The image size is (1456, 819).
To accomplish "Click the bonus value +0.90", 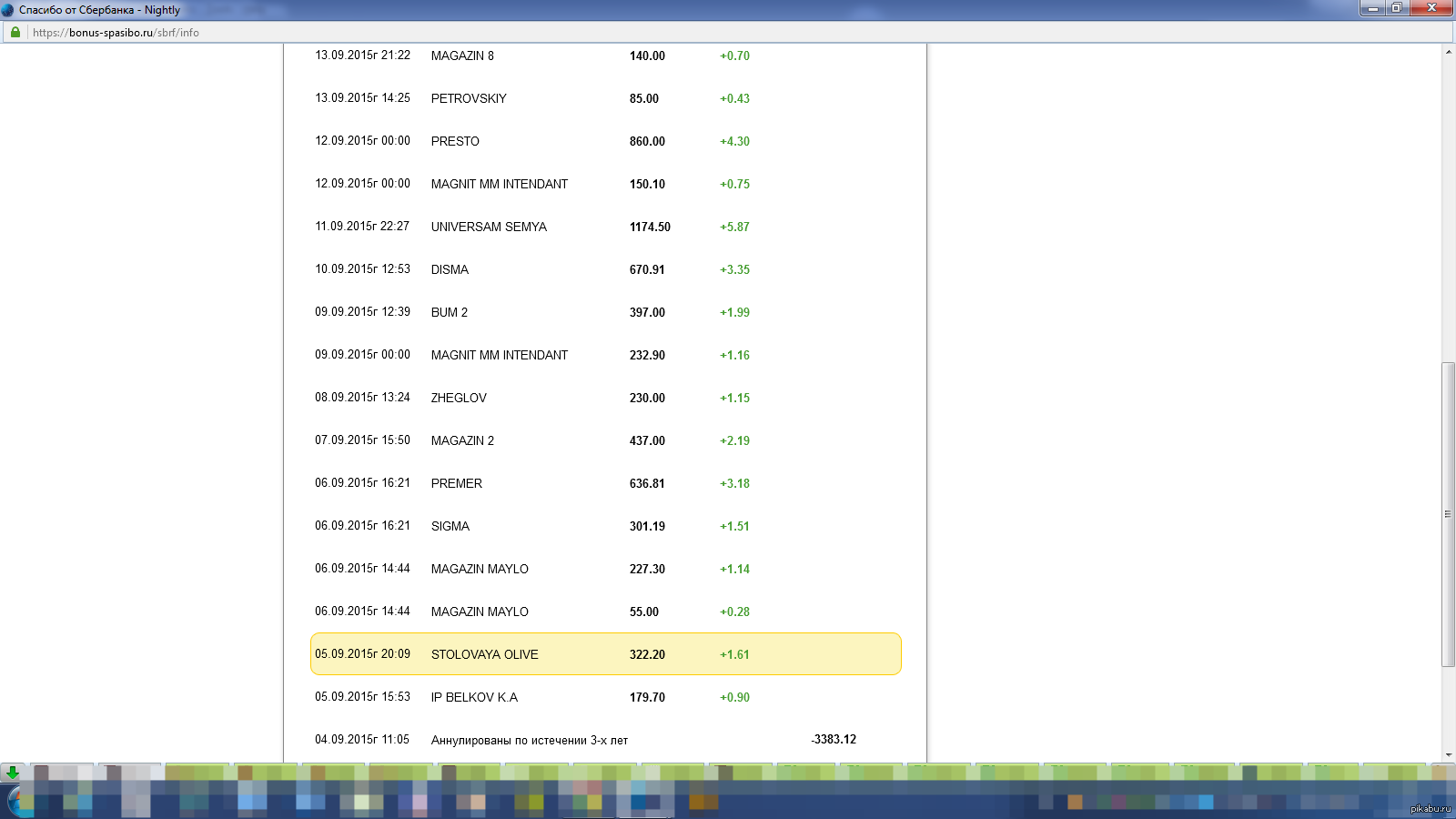I will point(734,697).
